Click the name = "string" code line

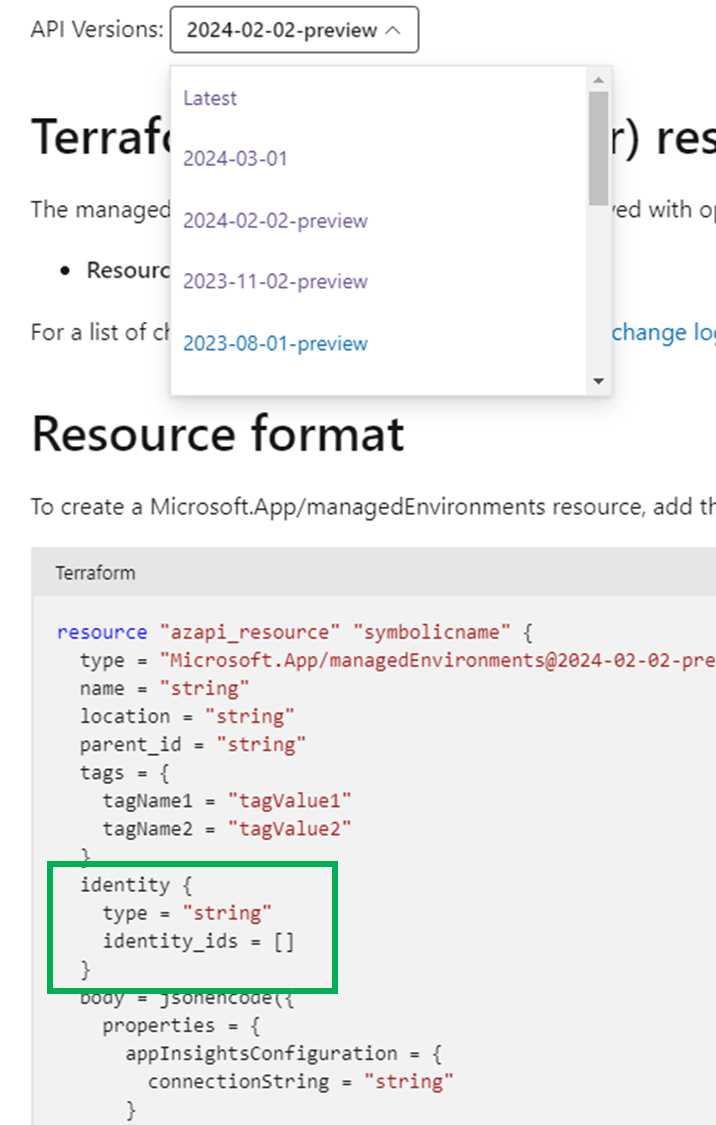click(x=165, y=688)
